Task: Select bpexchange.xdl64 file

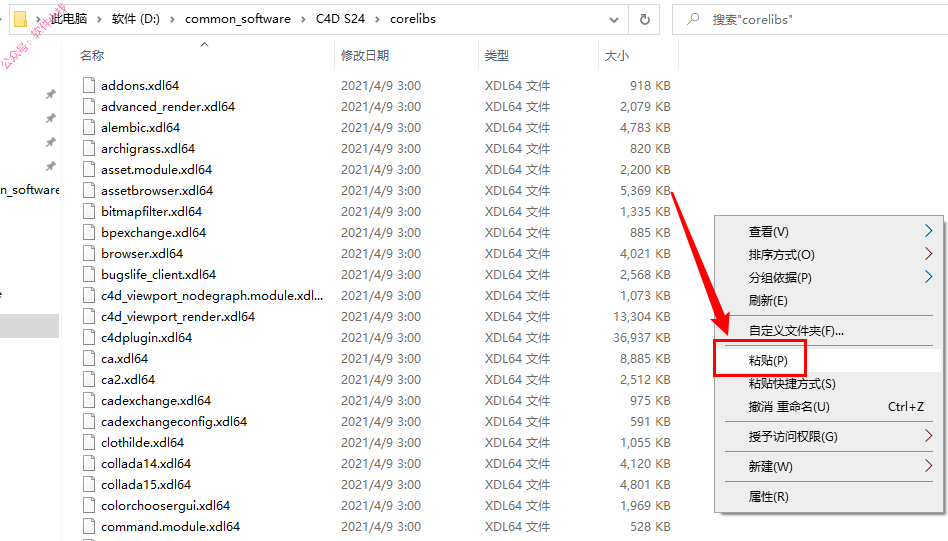Action: click(153, 233)
